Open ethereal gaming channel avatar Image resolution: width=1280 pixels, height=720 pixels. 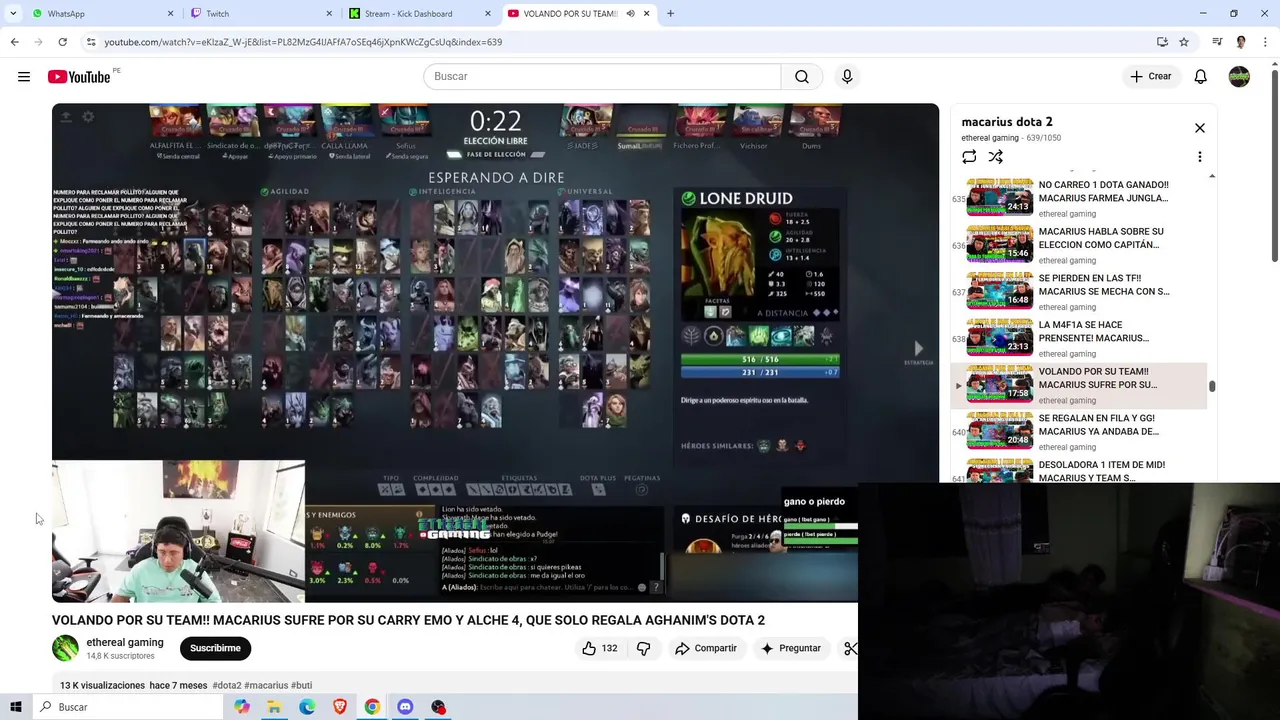click(x=65, y=648)
